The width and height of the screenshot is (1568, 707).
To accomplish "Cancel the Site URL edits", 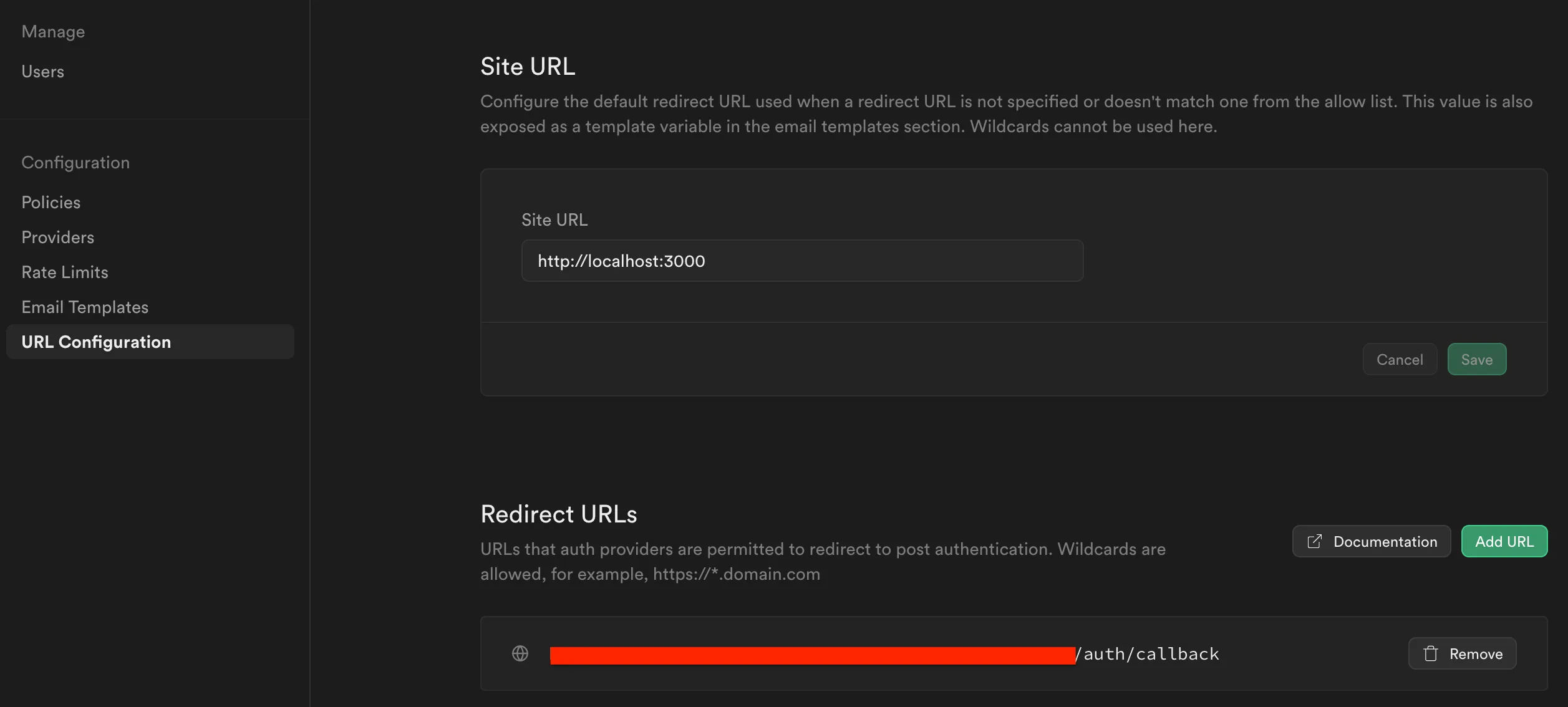I will coord(1400,359).
